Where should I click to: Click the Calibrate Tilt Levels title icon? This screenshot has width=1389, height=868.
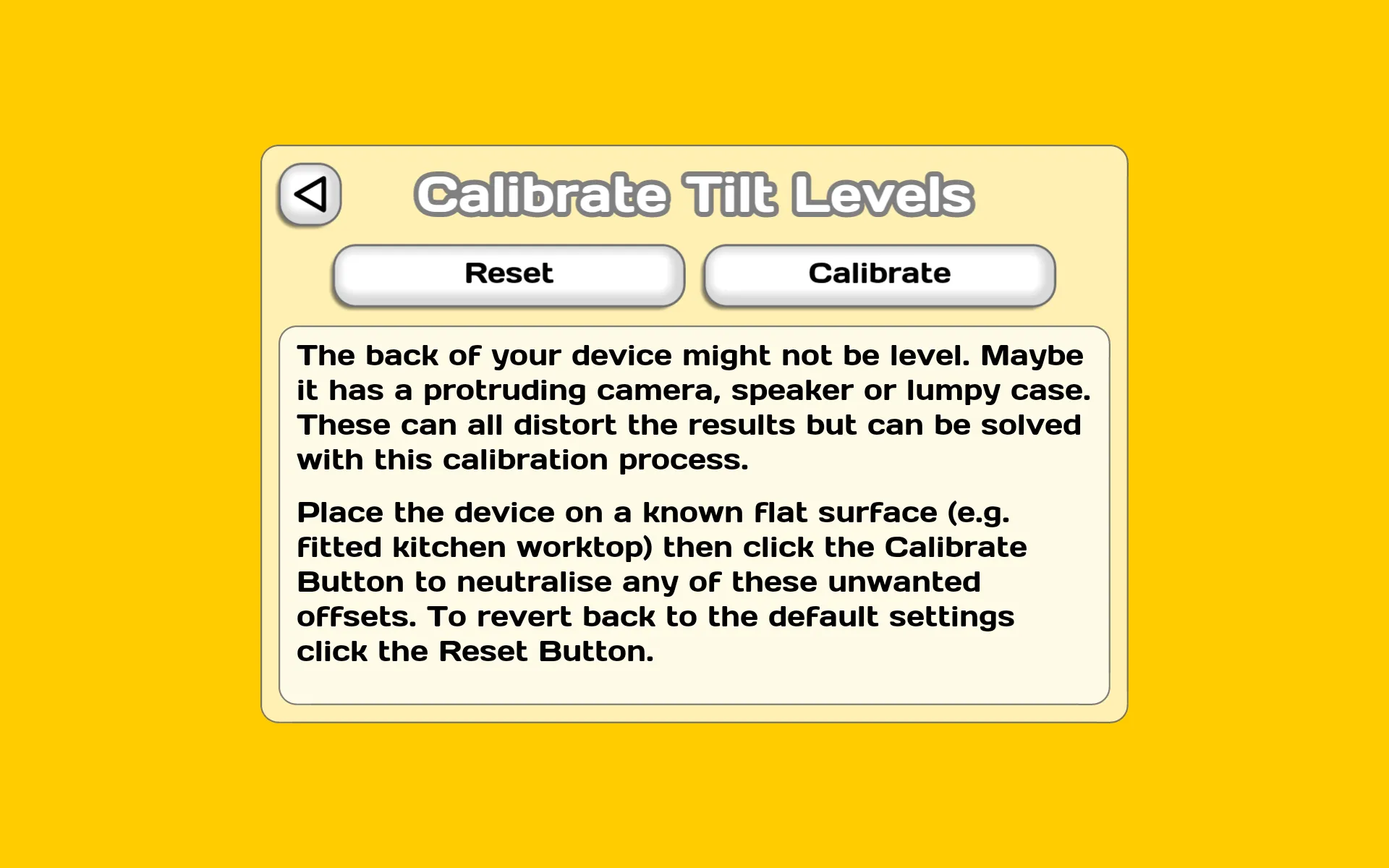click(x=310, y=194)
